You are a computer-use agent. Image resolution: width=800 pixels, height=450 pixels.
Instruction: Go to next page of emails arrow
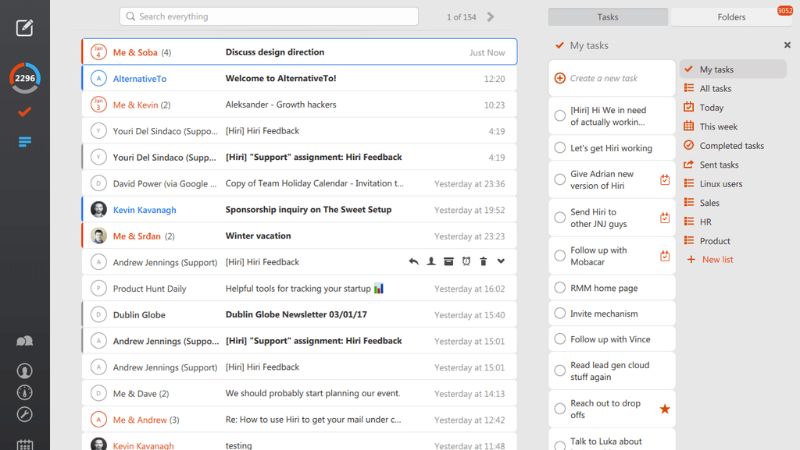[490, 17]
